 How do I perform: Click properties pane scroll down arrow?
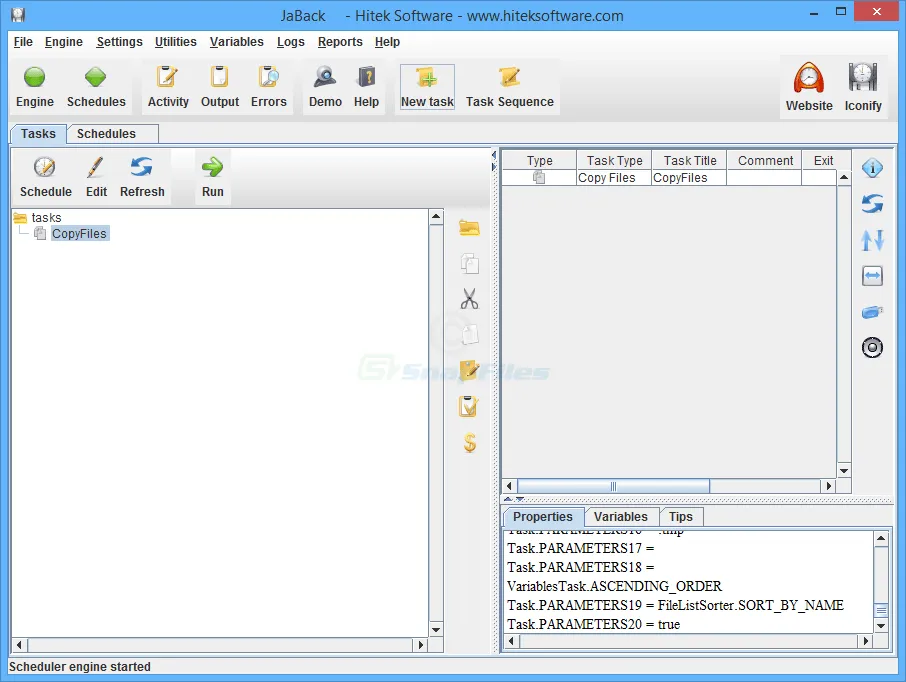[x=881, y=625]
